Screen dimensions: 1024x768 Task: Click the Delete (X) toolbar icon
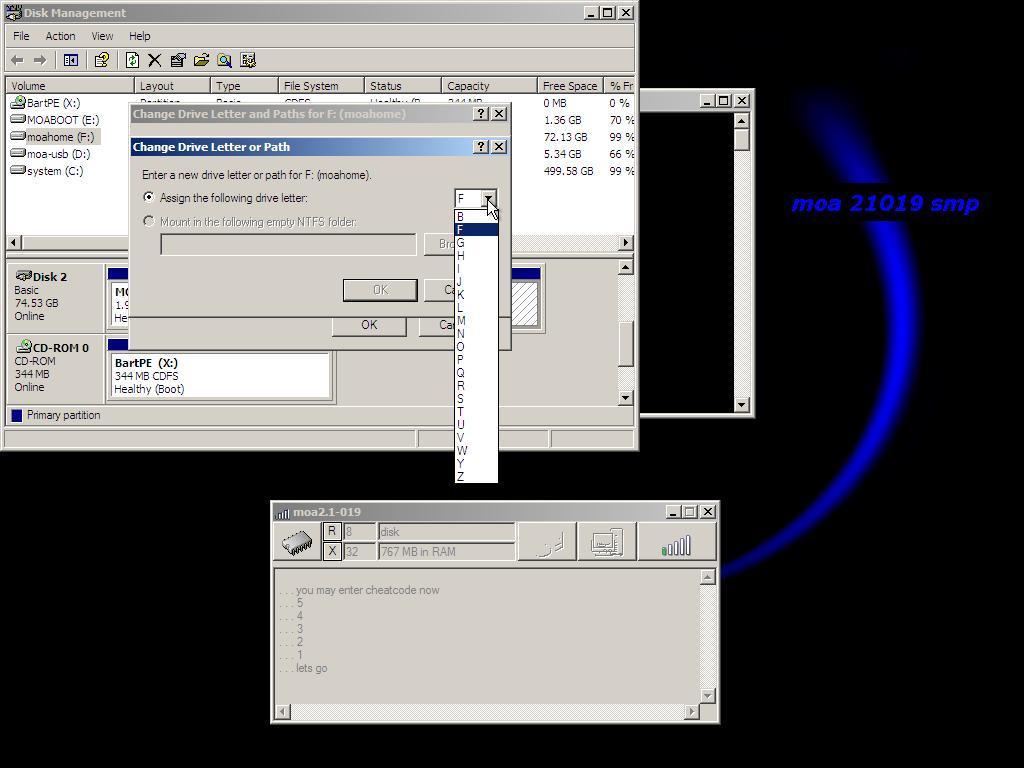155,61
